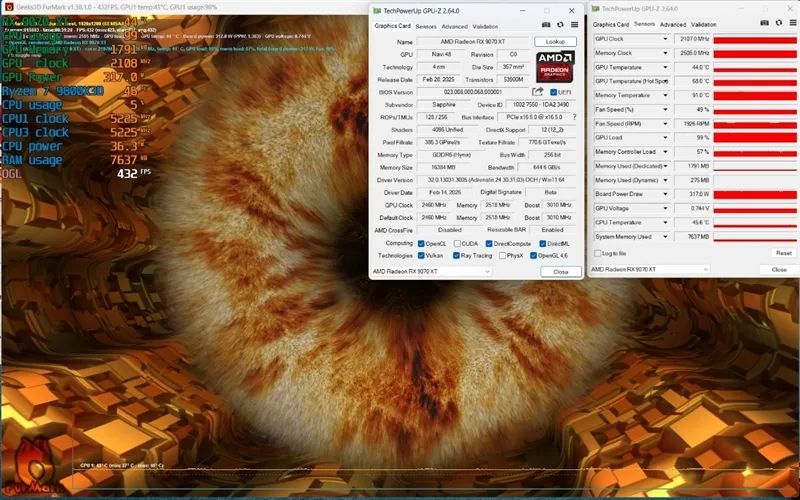
Task: Click the 91.0 °C Memory Temperature value
Action: tap(693, 95)
